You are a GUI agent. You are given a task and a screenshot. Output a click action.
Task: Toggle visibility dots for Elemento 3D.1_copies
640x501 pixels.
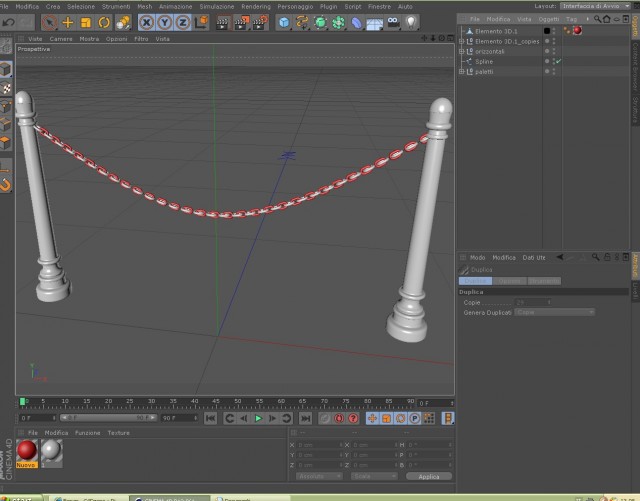click(554, 41)
